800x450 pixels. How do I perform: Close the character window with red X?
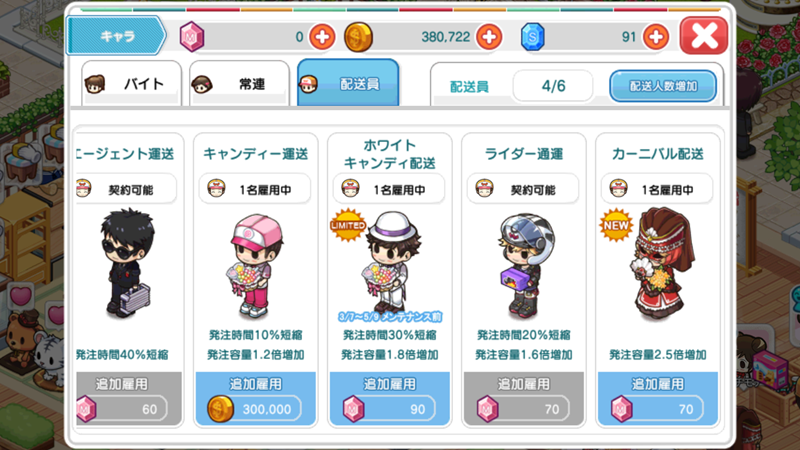[704, 36]
